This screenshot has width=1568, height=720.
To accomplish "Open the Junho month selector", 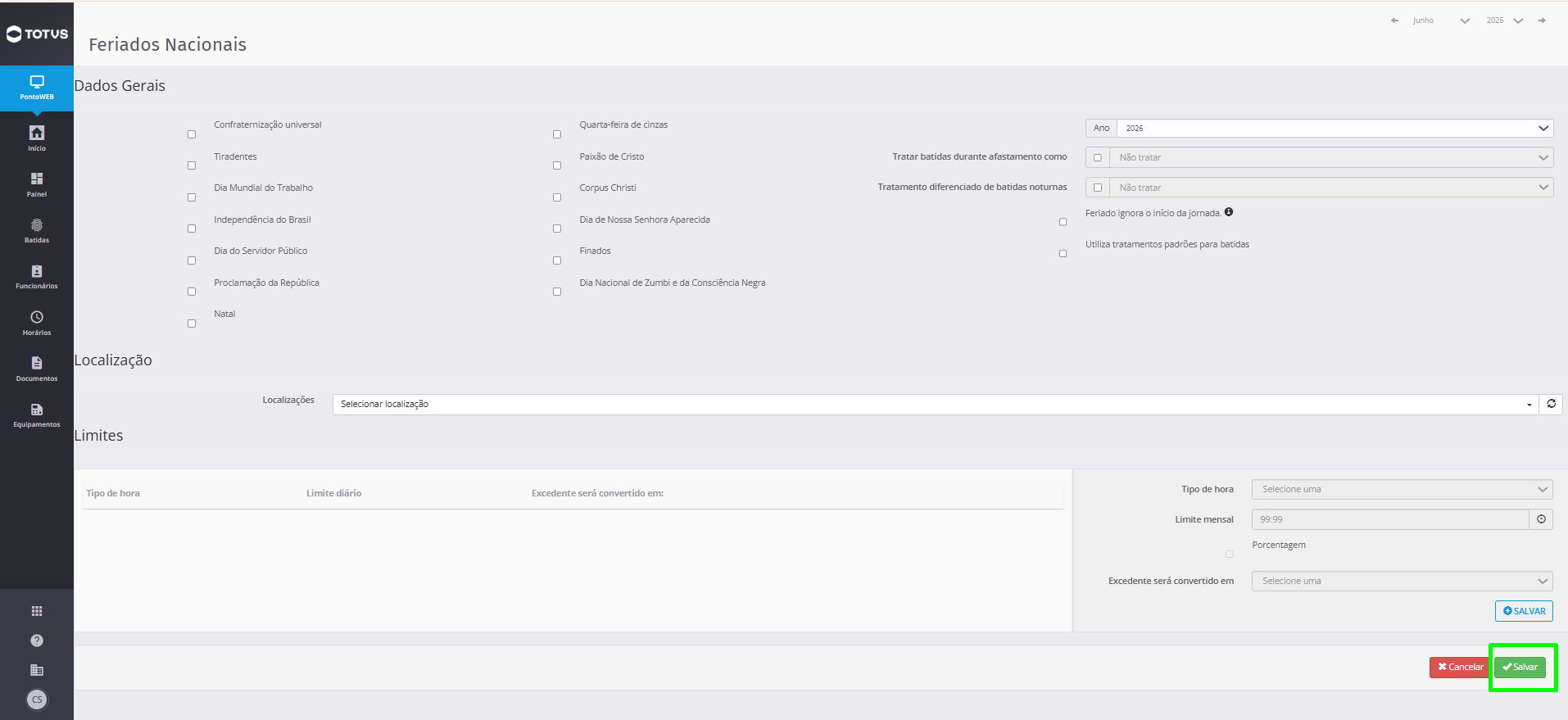I will pyautogui.click(x=1440, y=20).
